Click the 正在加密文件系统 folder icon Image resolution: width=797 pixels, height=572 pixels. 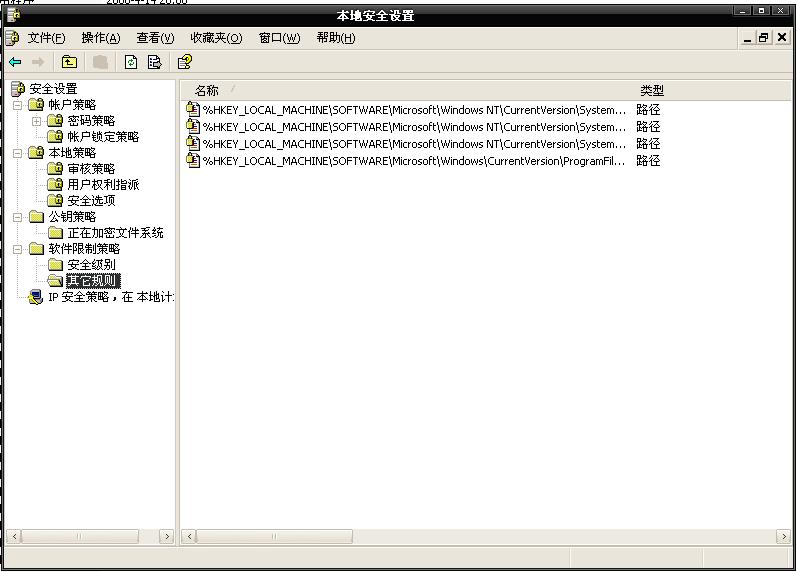coord(55,233)
